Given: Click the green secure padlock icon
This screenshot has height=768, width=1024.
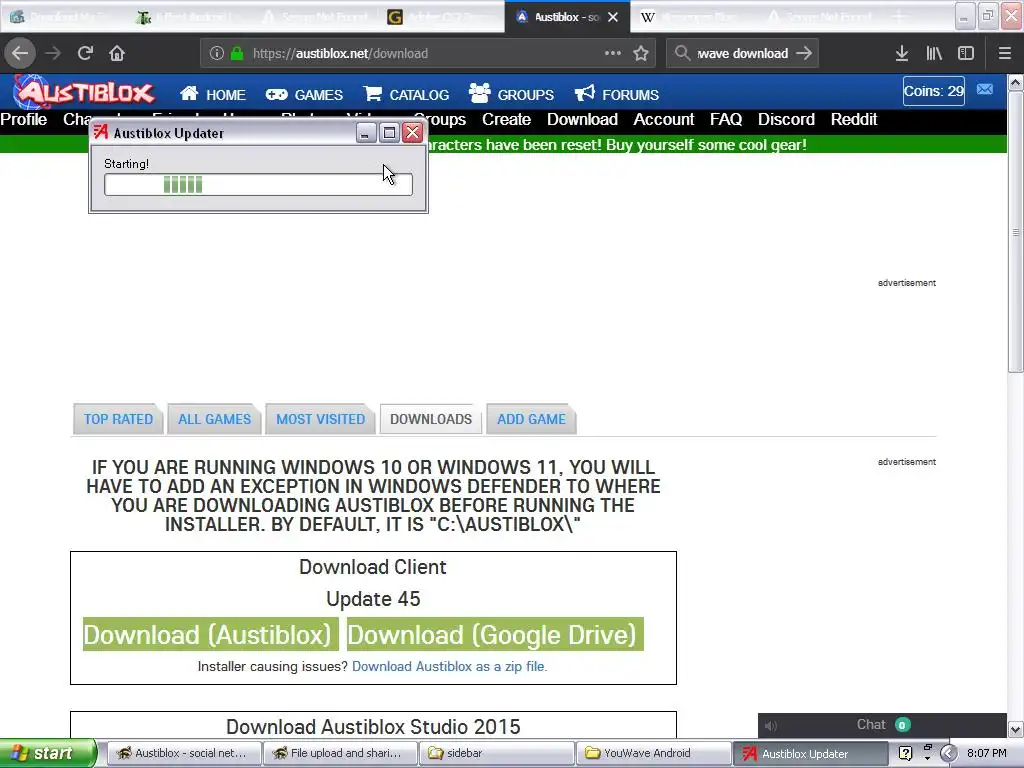Looking at the screenshot, I should (237, 54).
